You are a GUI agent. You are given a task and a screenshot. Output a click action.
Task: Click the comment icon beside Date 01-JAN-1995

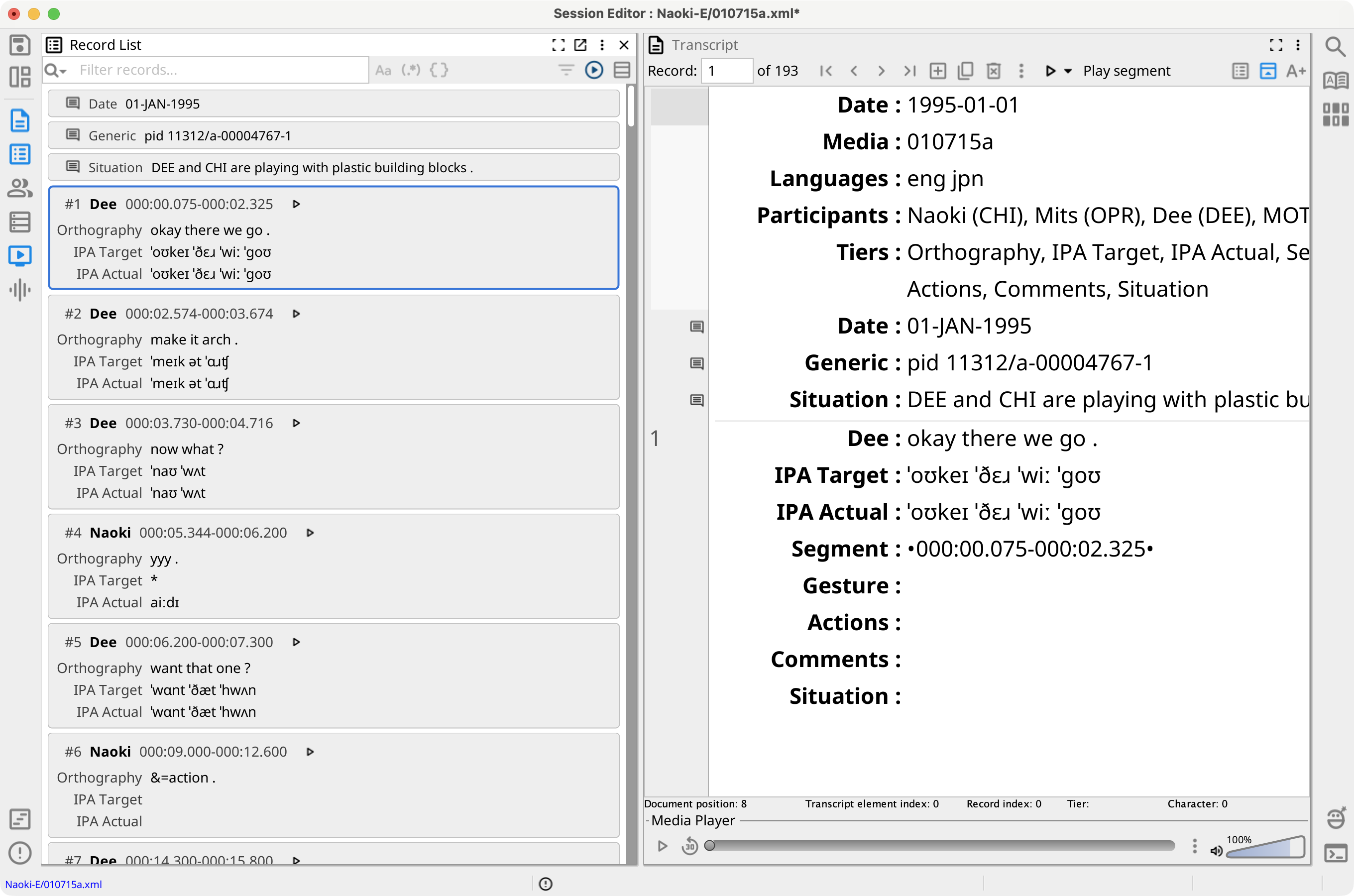(696, 327)
